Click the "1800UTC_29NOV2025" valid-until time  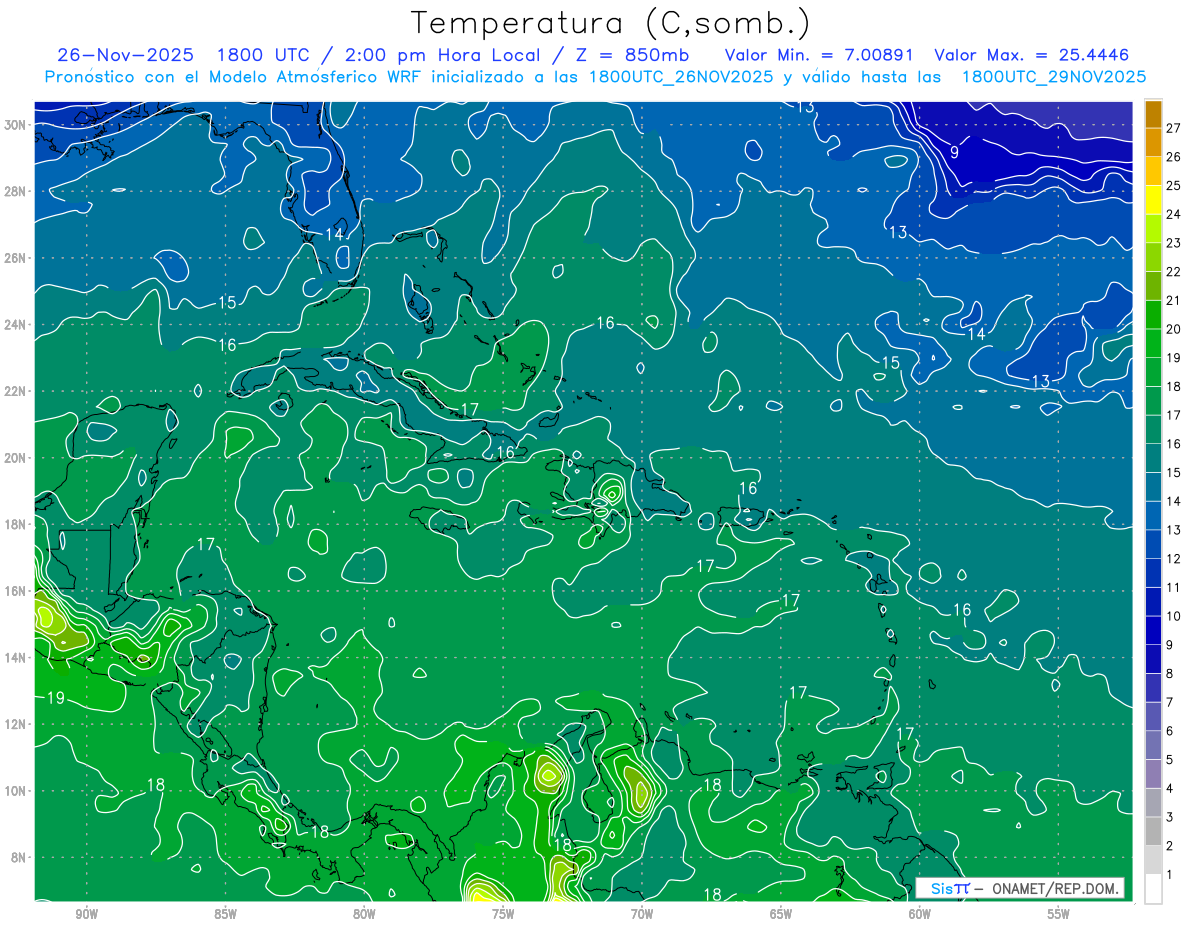pos(1054,76)
